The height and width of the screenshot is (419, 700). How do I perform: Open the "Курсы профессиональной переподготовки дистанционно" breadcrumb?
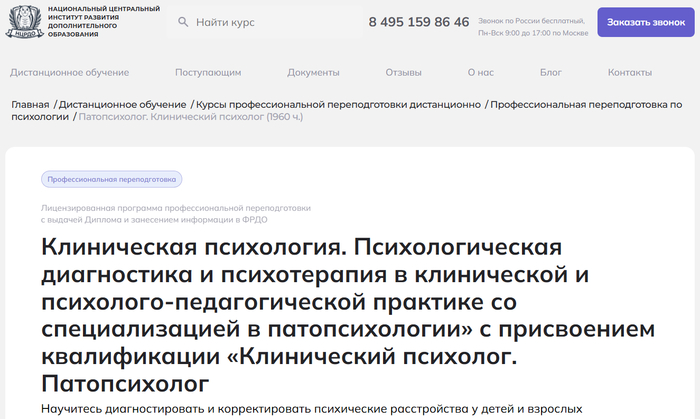(x=338, y=105)
